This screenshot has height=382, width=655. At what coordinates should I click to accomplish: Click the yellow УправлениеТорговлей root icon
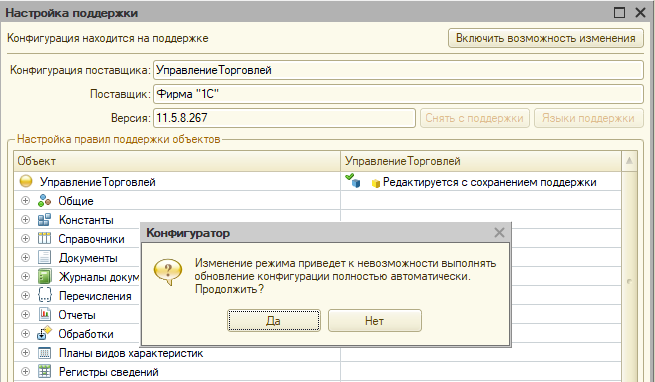(26, 181)
